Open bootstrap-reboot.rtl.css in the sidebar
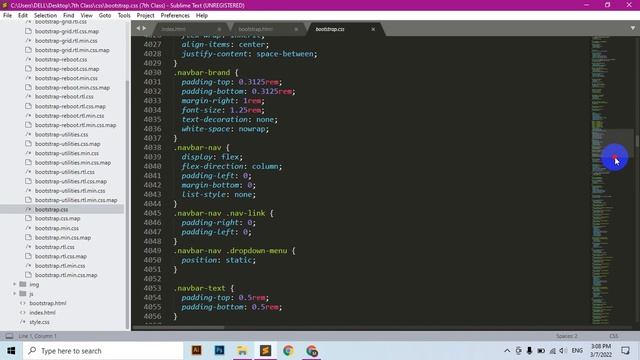The width and height of the screenshot is (640, 360). 64,97
